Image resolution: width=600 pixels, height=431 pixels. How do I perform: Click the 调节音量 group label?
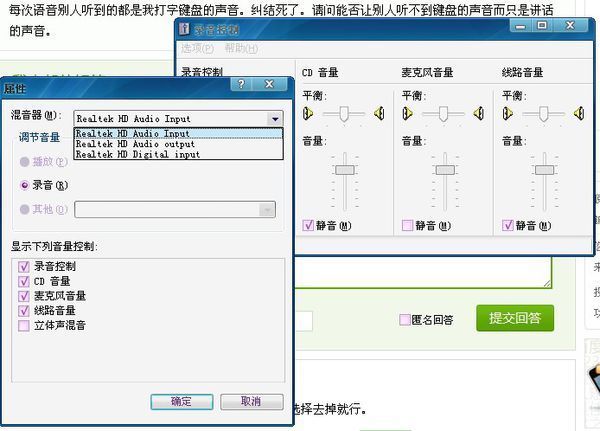[39, 137]
